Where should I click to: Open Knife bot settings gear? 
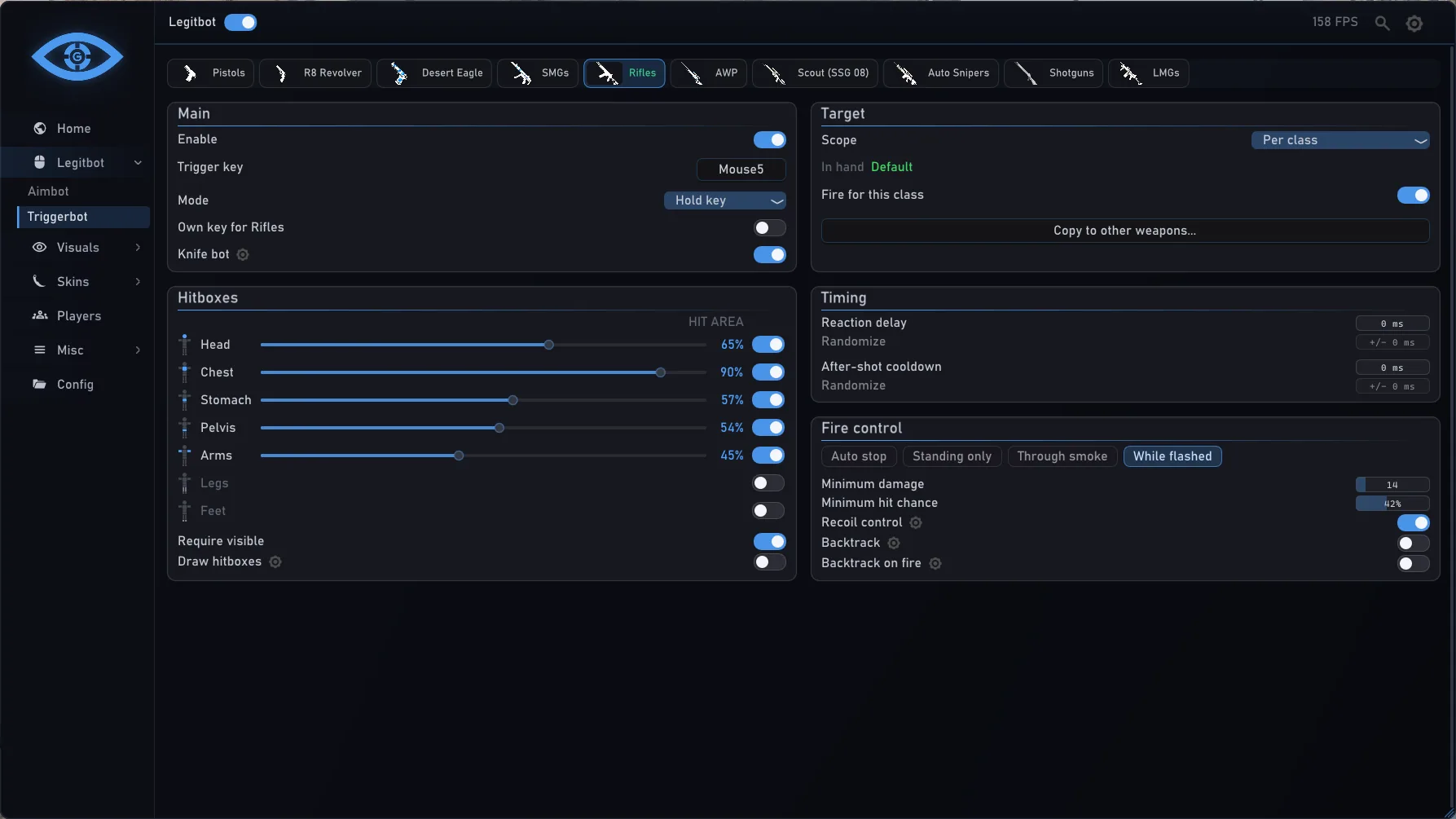pos(243,254)
